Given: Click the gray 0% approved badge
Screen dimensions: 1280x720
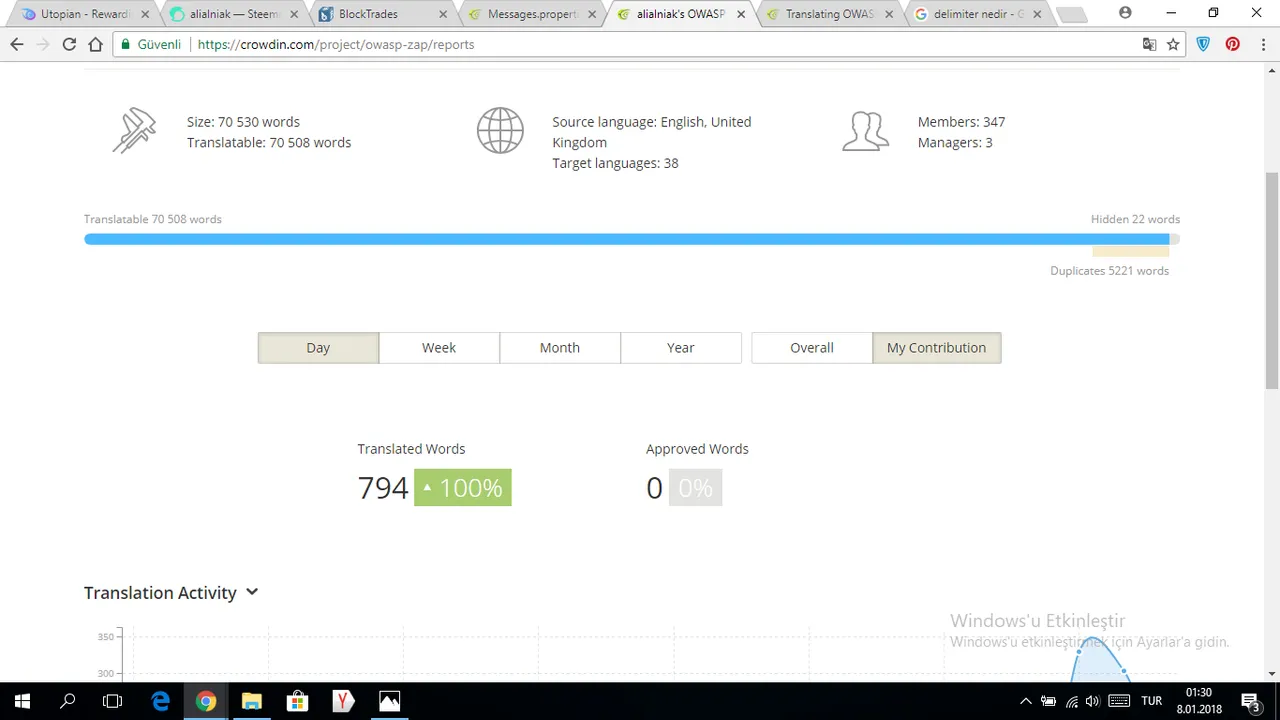Looking at the screenshot, I should click(x=695, y=487).
